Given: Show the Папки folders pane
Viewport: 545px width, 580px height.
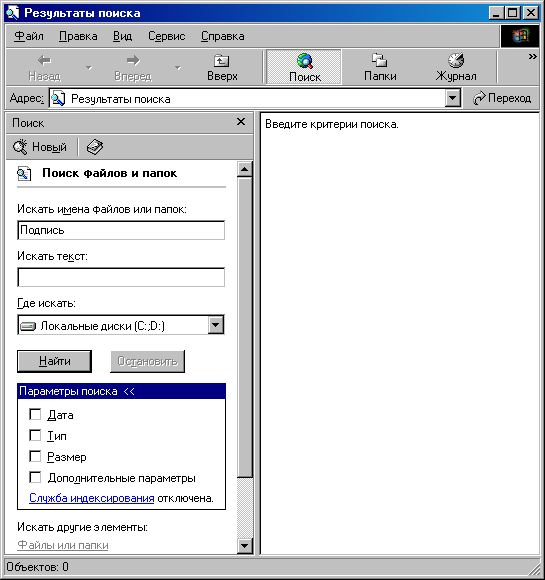Looking at the screenshot, I should 380,67.
